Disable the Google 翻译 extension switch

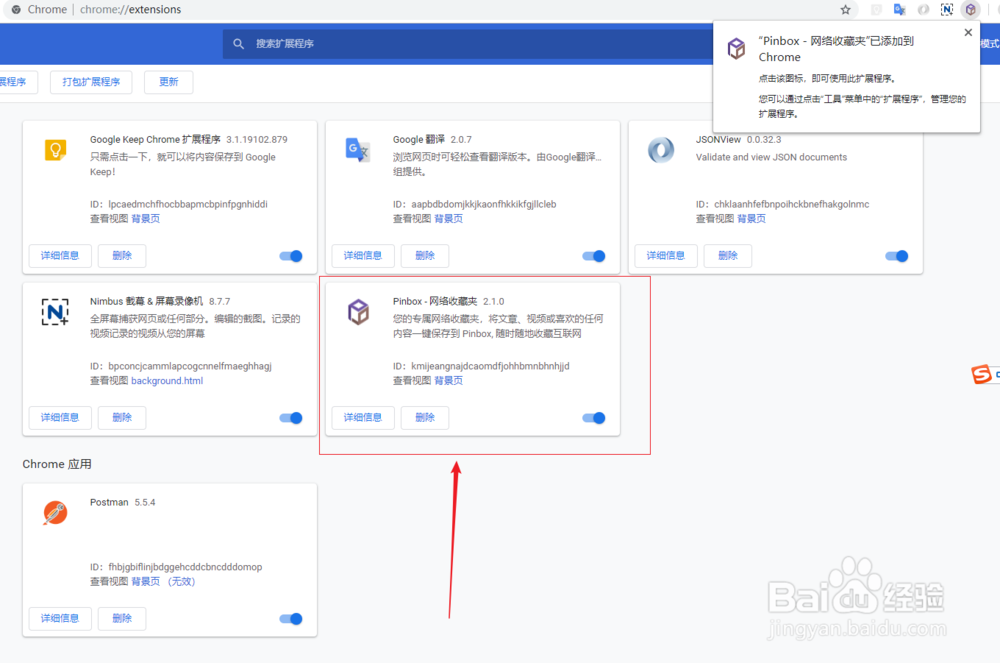pos(593,256)
